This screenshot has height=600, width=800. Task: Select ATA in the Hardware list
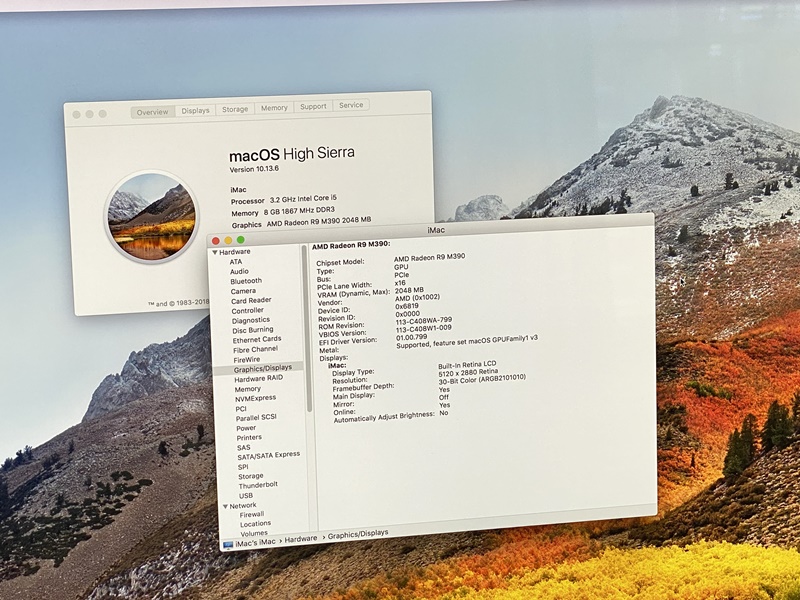pos(236,262)
